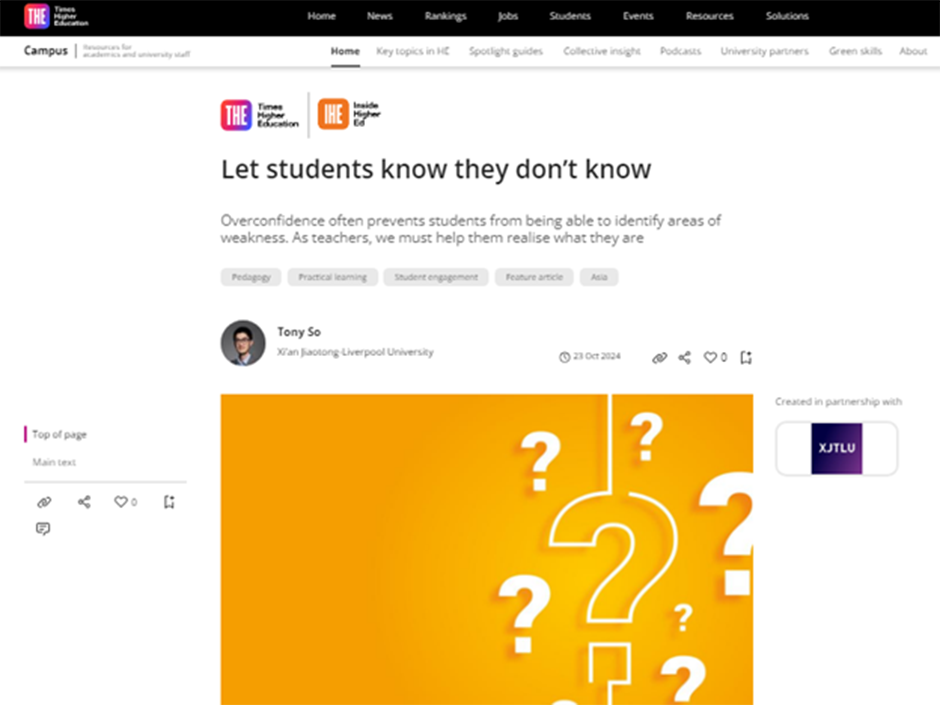The height and width of the screenshot is (705, 940).
Task: Open author Tony So's profile link
Action: [x=299, y=332]
